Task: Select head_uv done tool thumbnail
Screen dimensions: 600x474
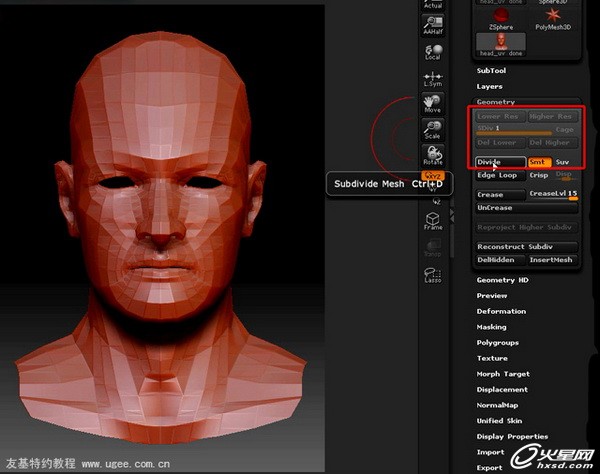Action: (501, 45)
